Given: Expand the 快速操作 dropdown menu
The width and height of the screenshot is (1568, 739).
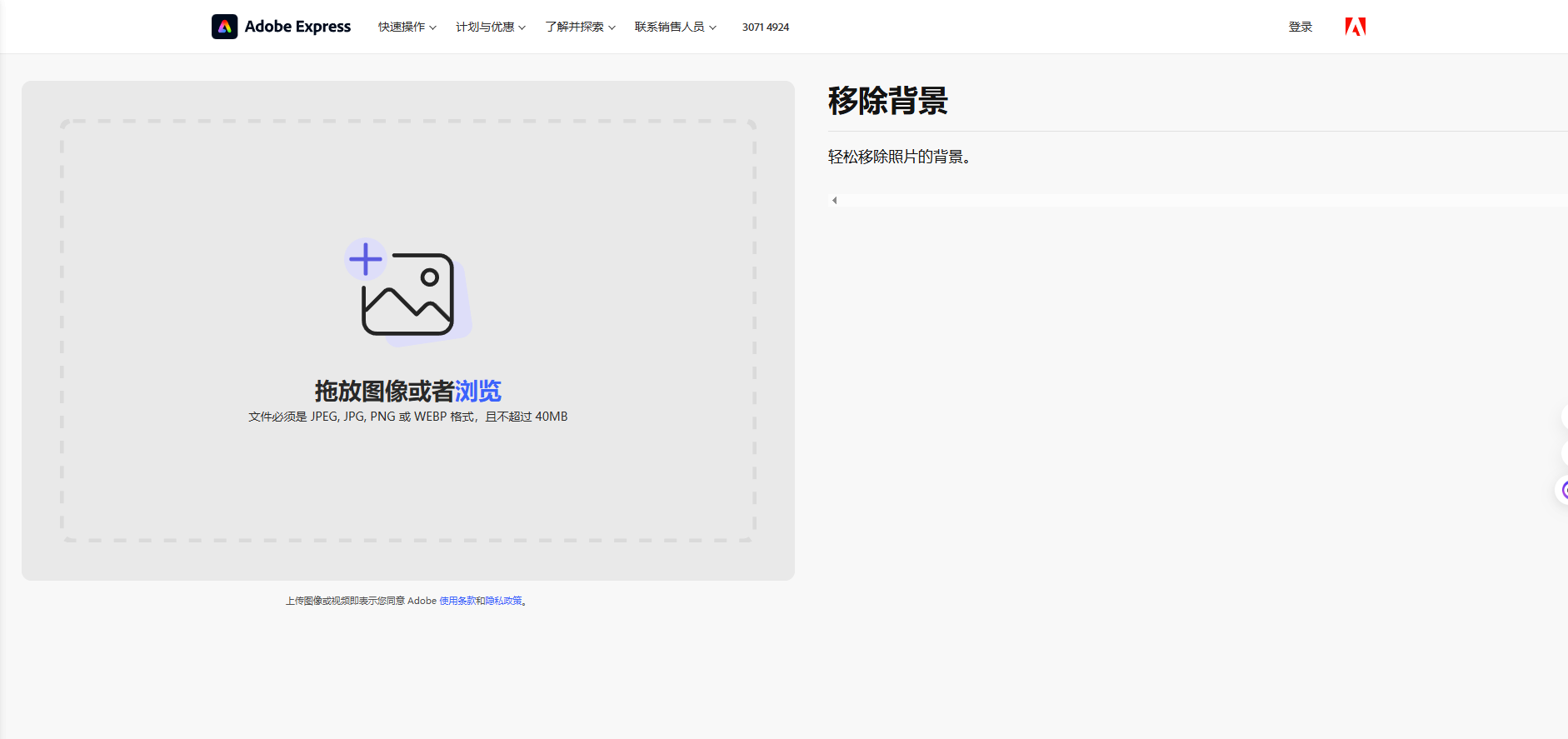Looking at the screenshot, I should (407, 27).
